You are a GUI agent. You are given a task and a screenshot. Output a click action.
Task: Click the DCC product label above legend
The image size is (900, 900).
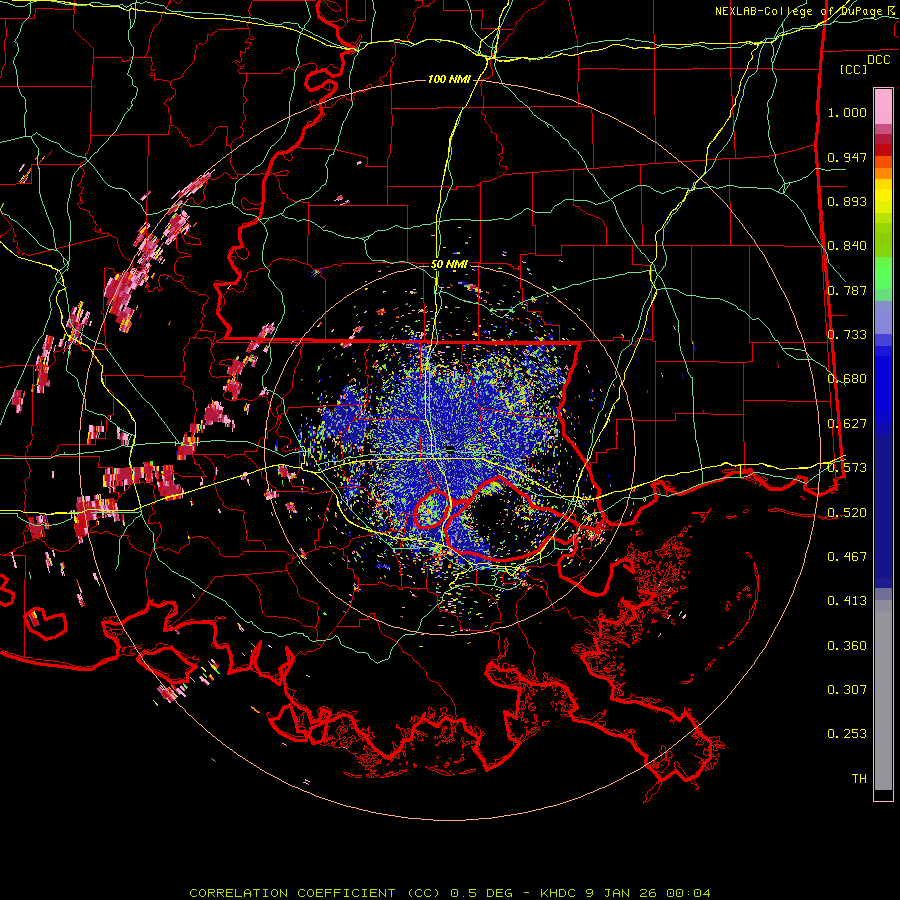click(879, 60)
